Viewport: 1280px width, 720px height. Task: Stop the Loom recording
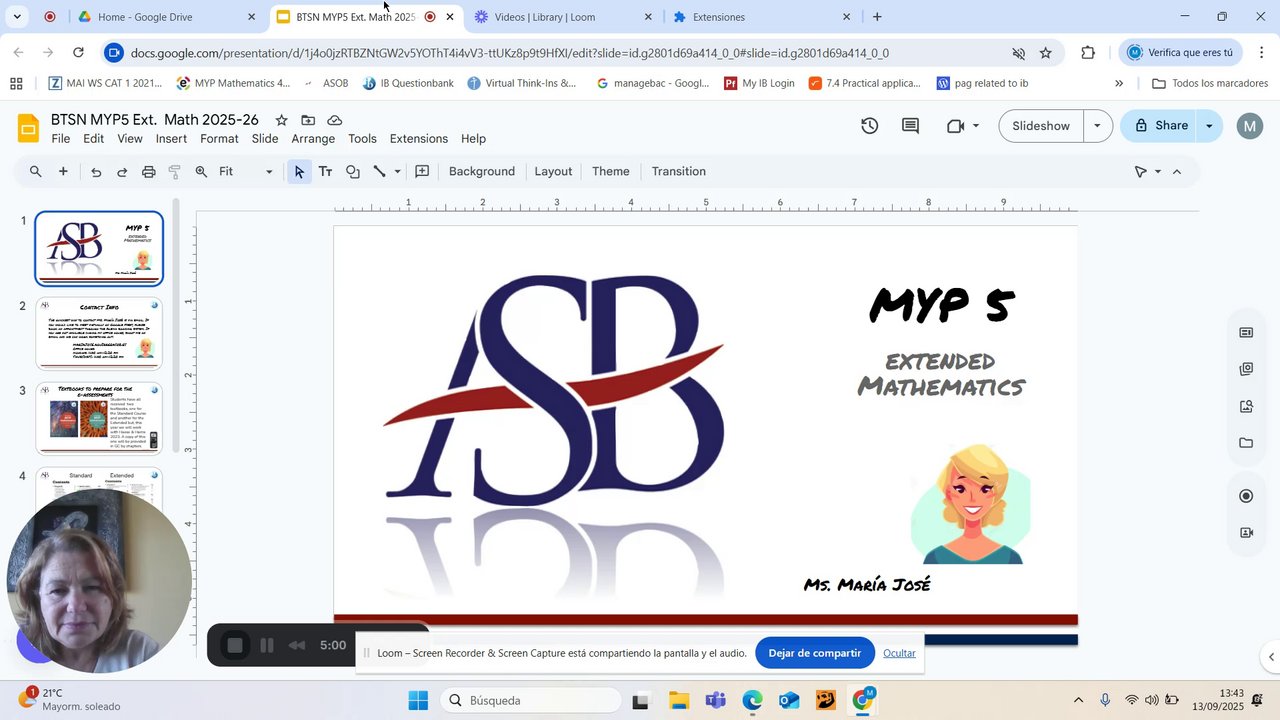(235, 645)
